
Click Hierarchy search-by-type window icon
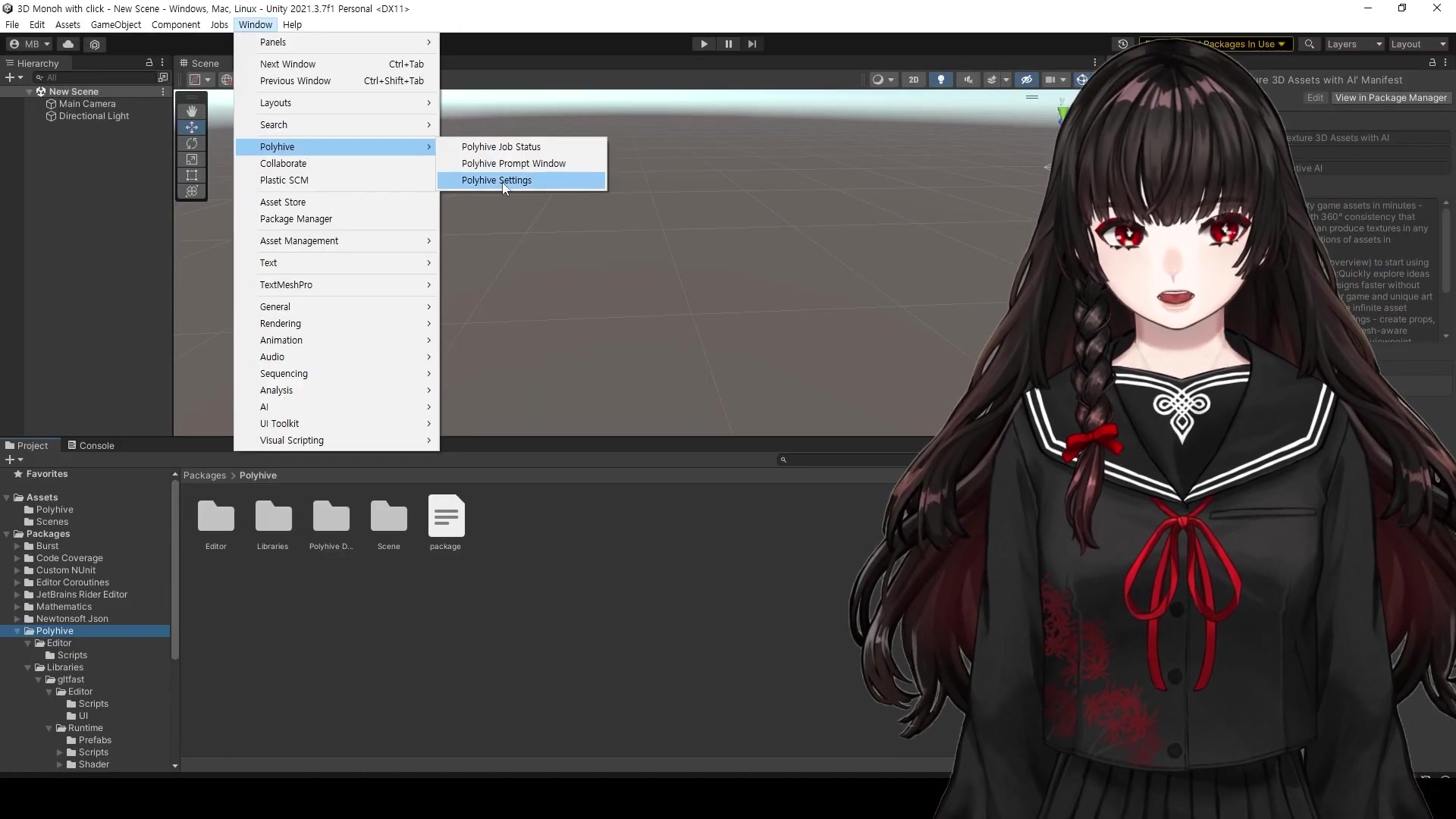163,77
